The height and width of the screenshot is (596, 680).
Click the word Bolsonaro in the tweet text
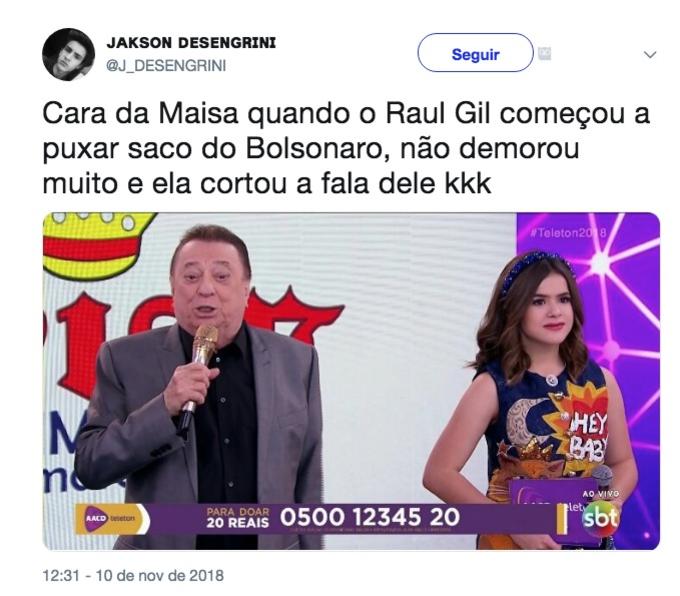coord(316,149)
